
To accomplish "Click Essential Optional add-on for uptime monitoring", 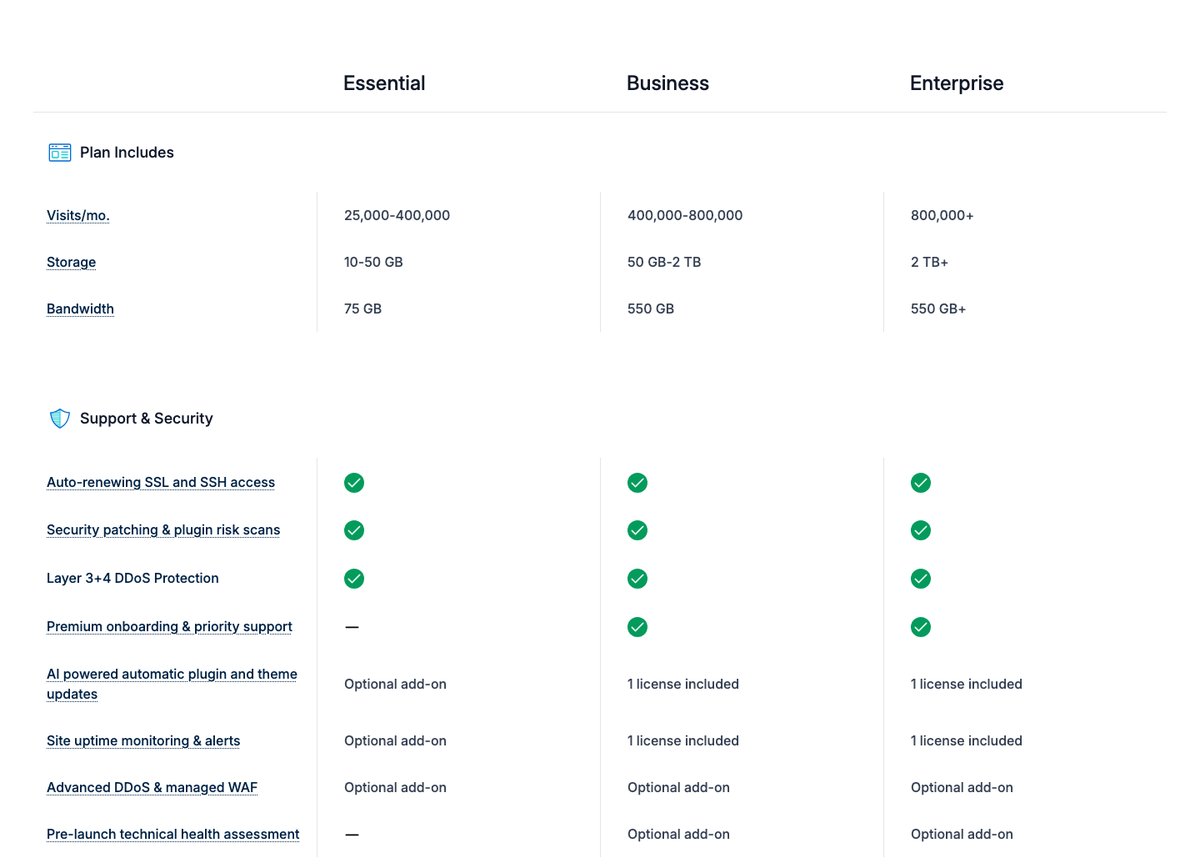I will click(396, 741).
